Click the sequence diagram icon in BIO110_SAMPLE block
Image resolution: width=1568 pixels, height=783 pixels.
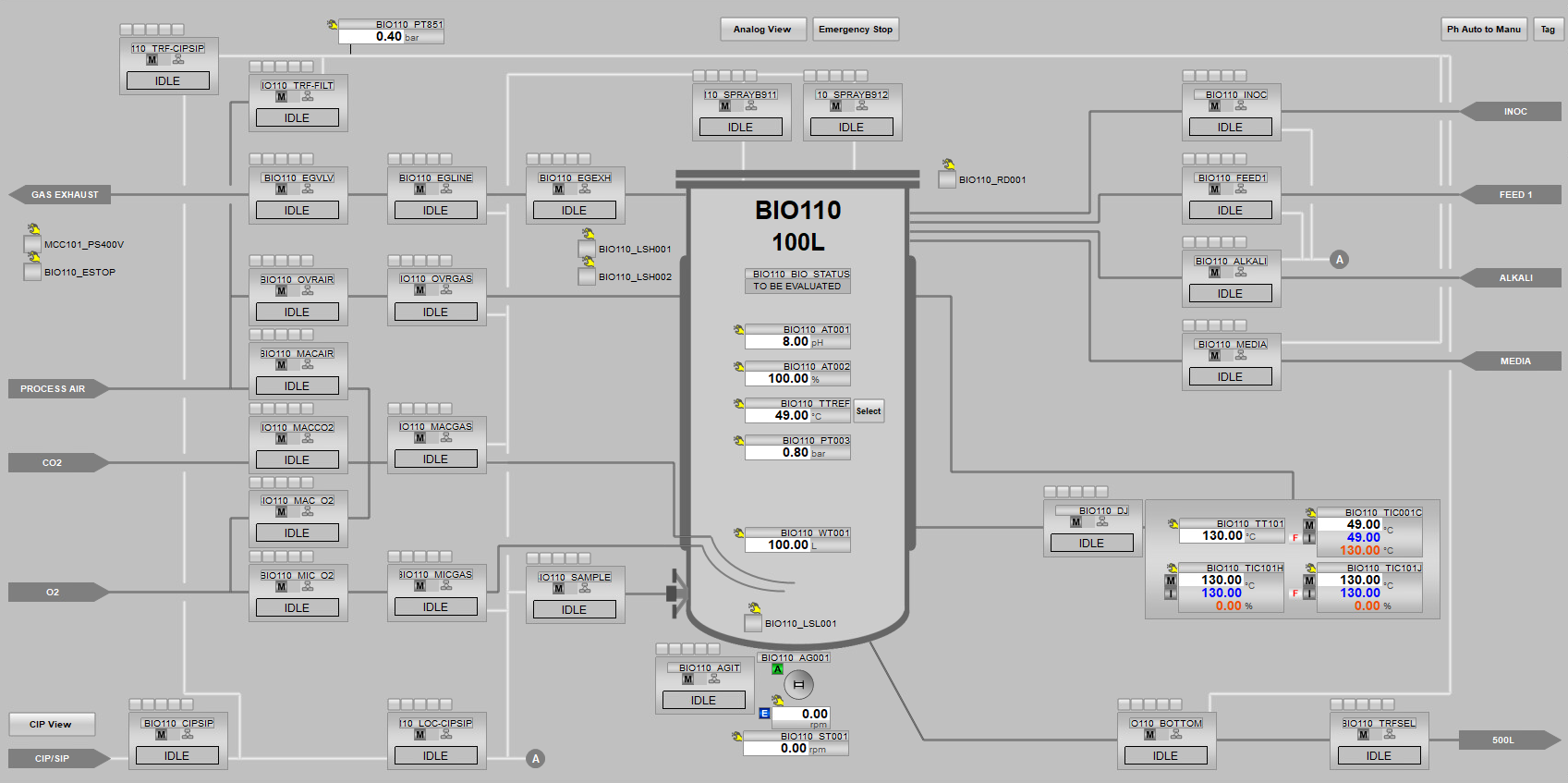pos(584,589)
